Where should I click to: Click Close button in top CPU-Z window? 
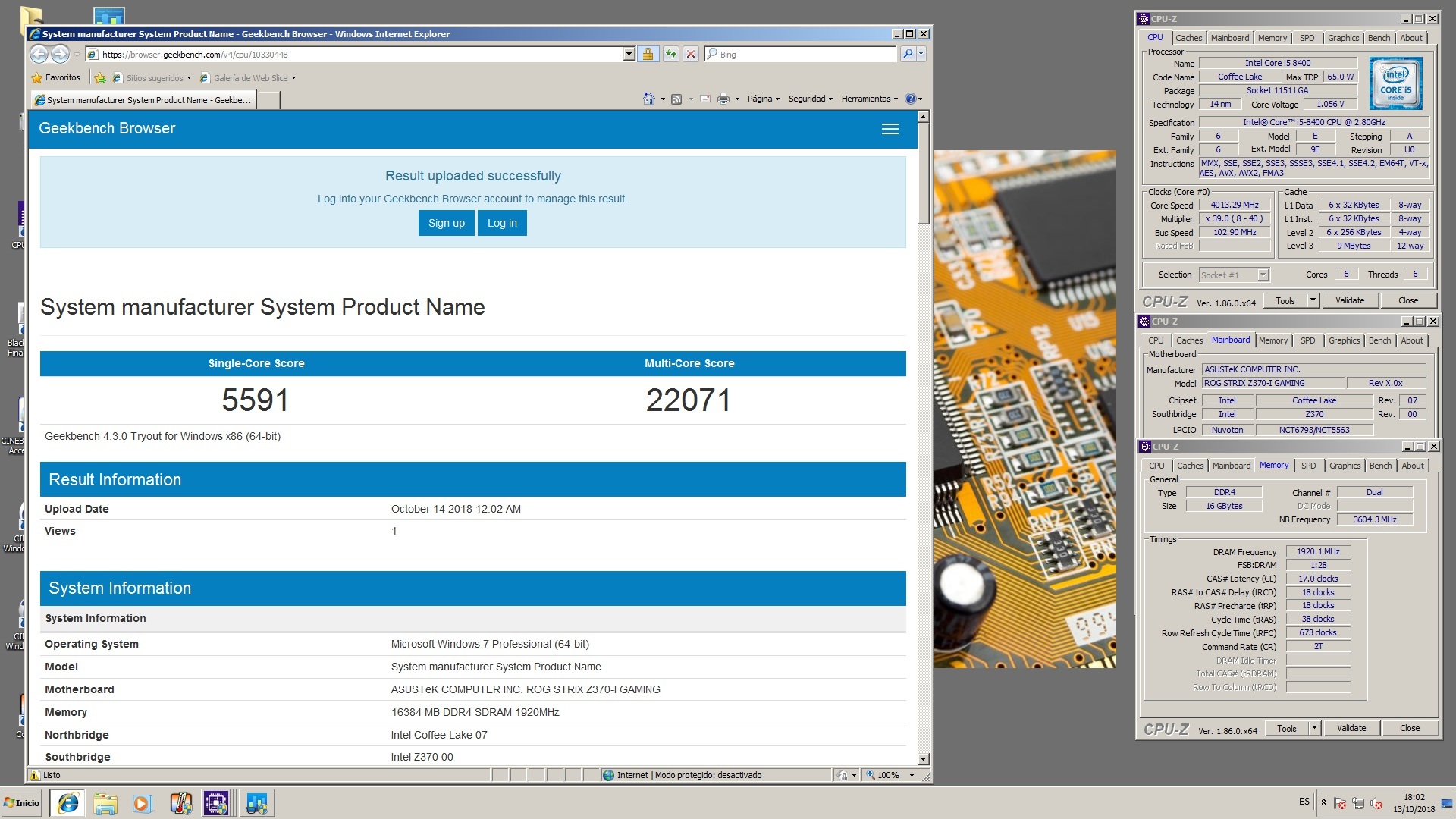[1407, 300]
